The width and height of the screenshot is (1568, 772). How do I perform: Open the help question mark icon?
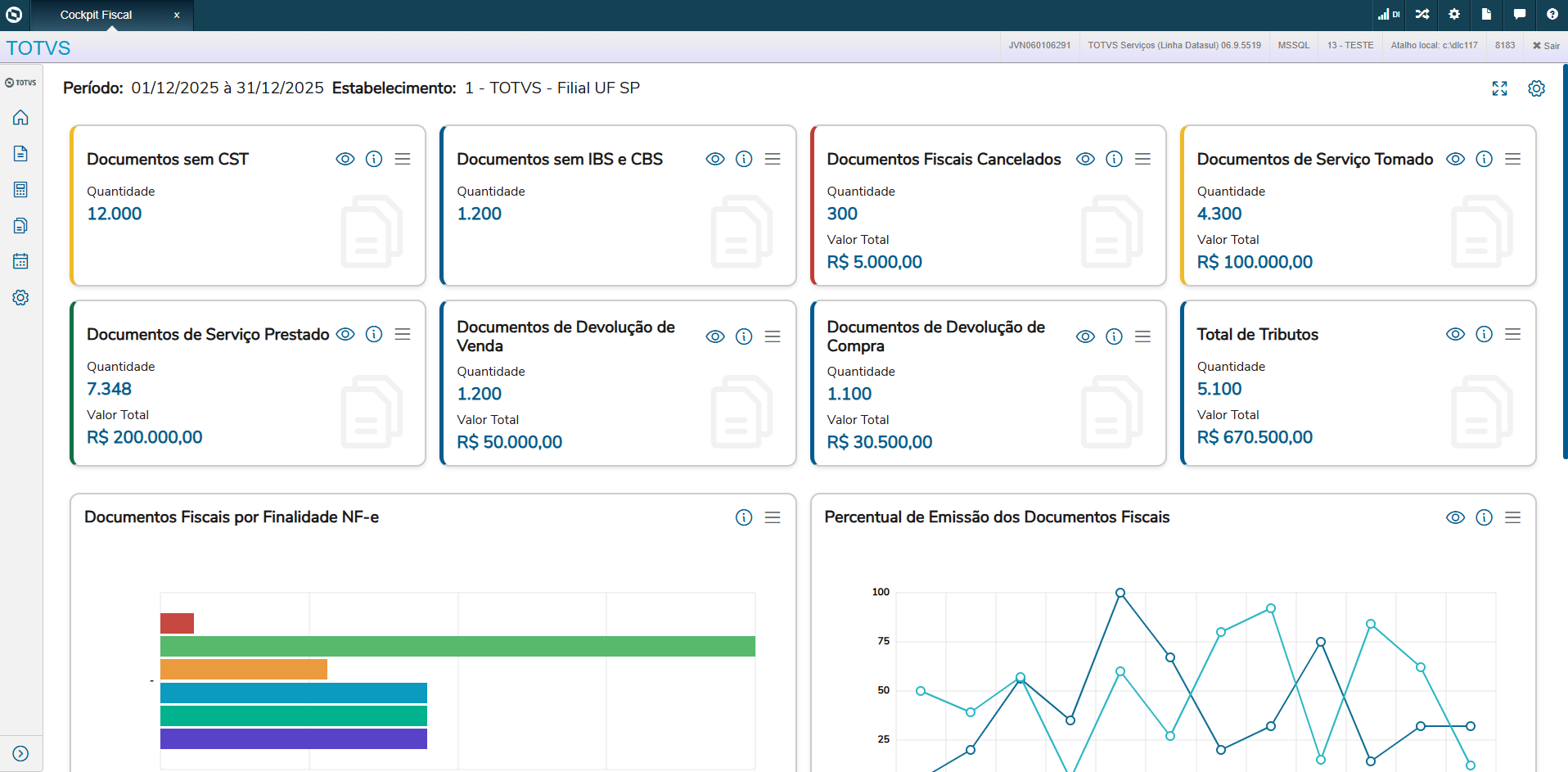click(1552, 15)
